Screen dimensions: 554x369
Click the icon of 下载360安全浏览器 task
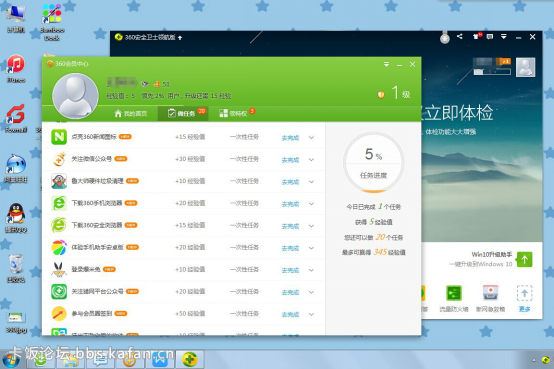(x=59, y=225)
